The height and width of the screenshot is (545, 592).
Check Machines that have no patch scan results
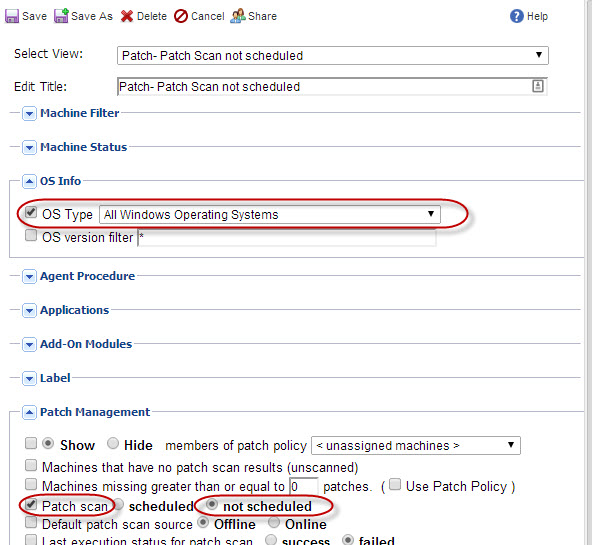click(x=31, y=465)
